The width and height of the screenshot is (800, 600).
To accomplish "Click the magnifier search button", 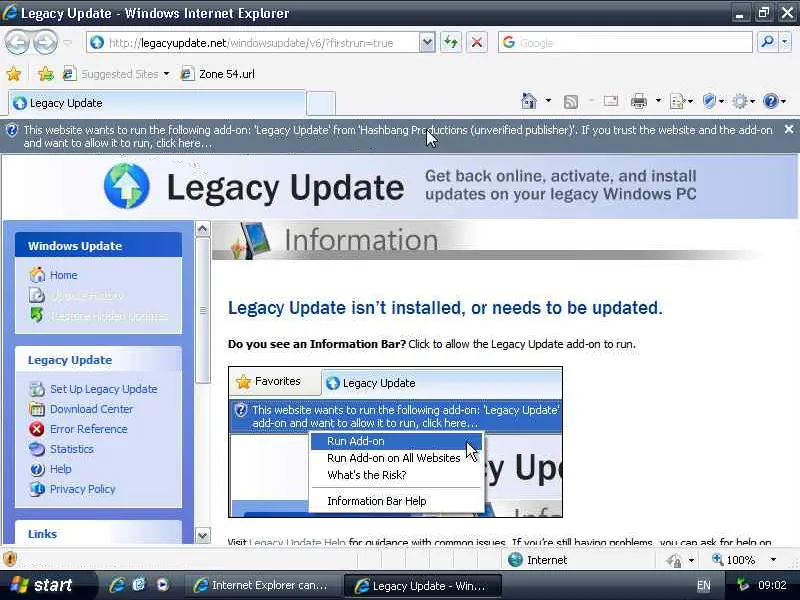I will (767, 43).
